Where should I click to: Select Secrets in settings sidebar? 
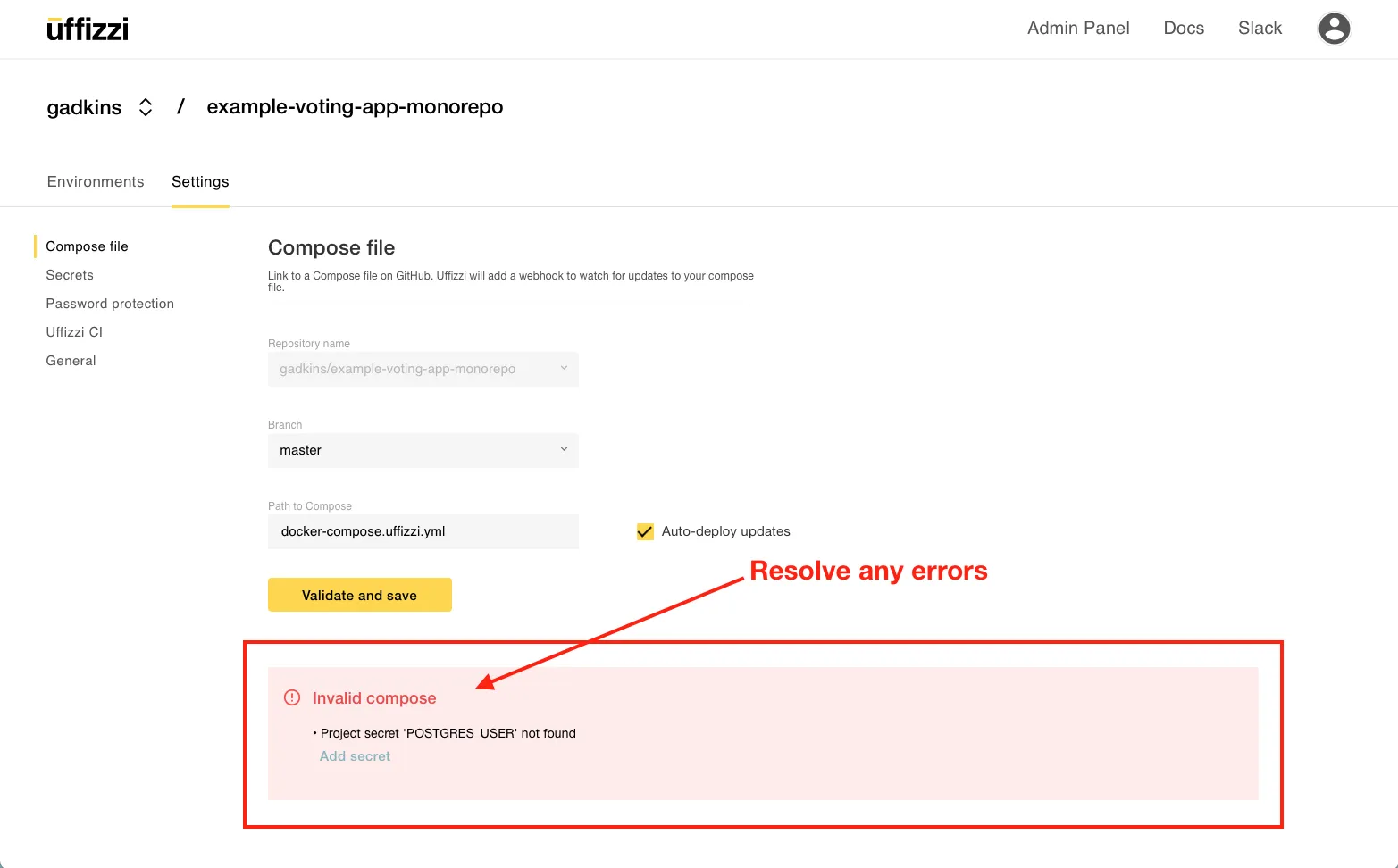click(x=70, y=275)
